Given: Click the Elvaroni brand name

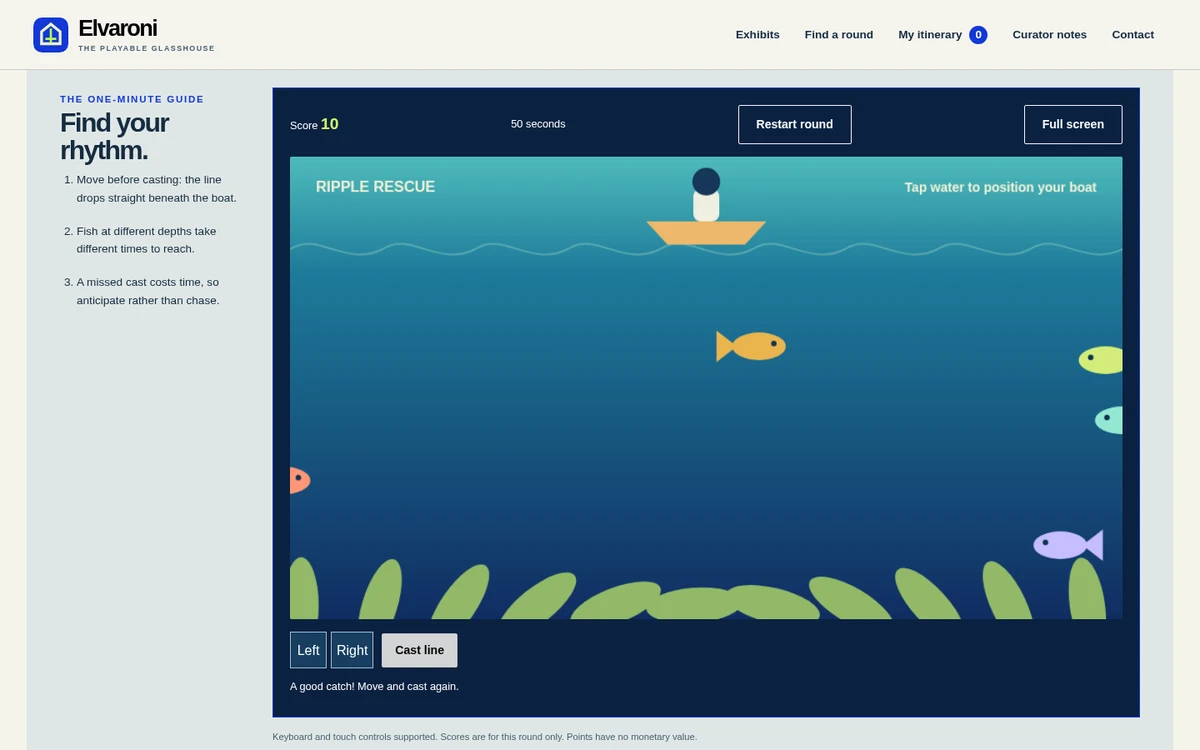Looking at the screenshot, I should point(118,29).
